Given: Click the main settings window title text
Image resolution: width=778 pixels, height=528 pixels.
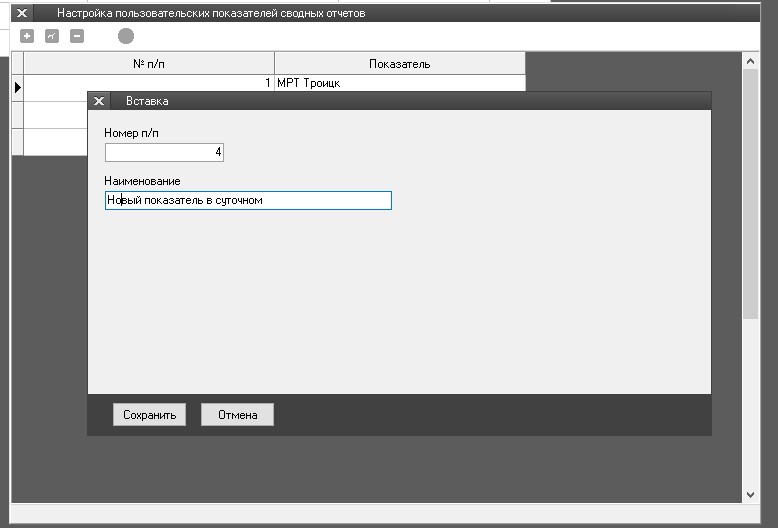Looking at the screenshot, I should 211,13.
